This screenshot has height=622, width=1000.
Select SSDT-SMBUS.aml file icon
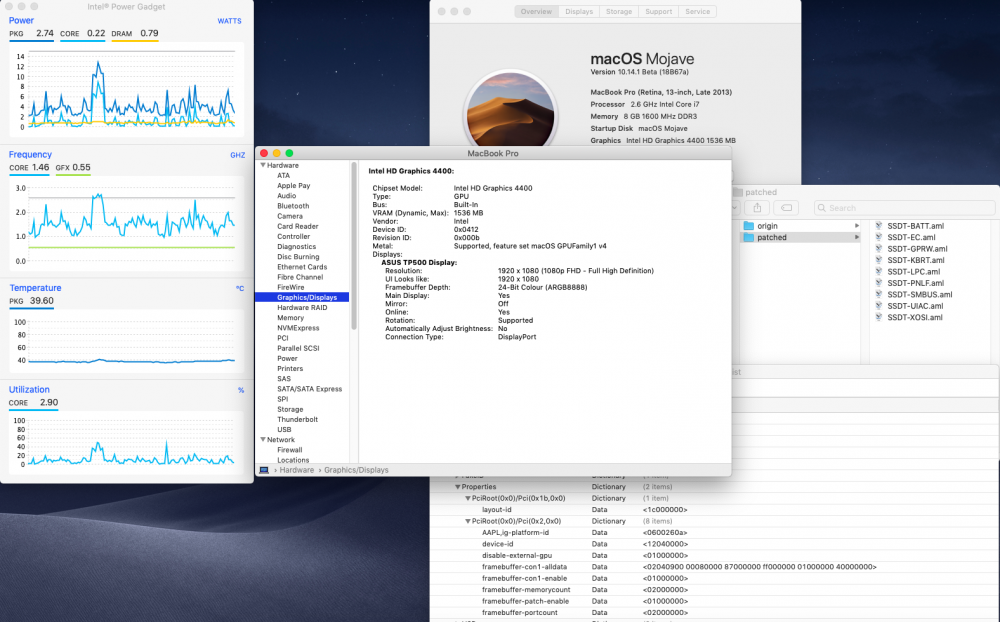878,295
